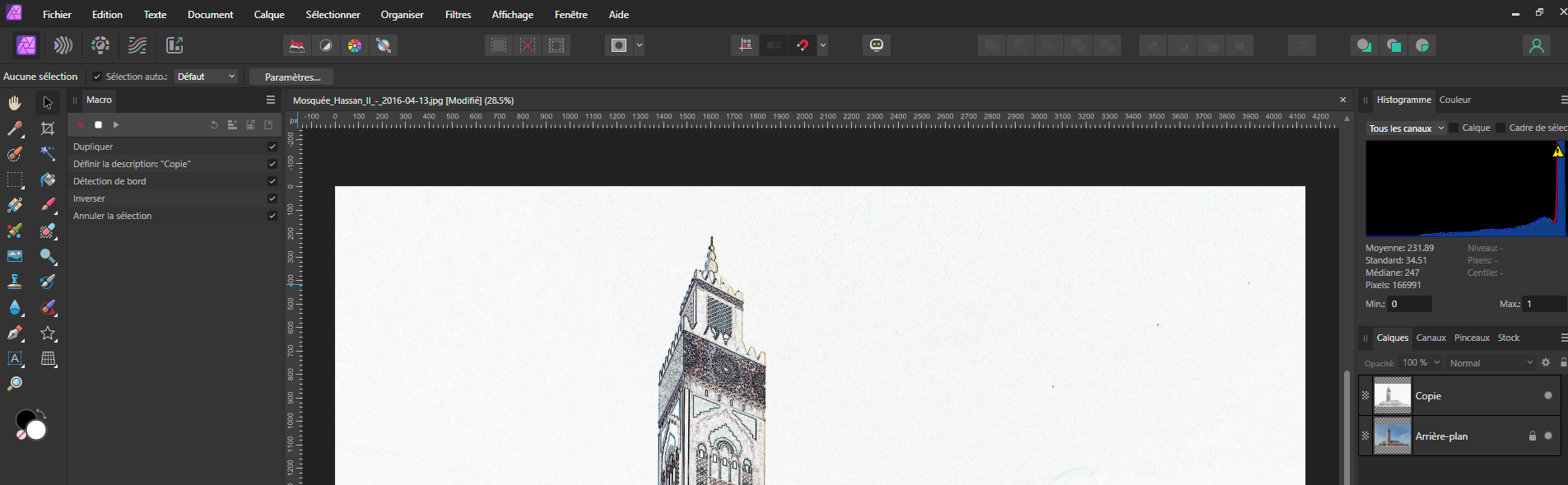Open the Normal blend mode dropdown
1568x485 pixels.
[1491, 363]
